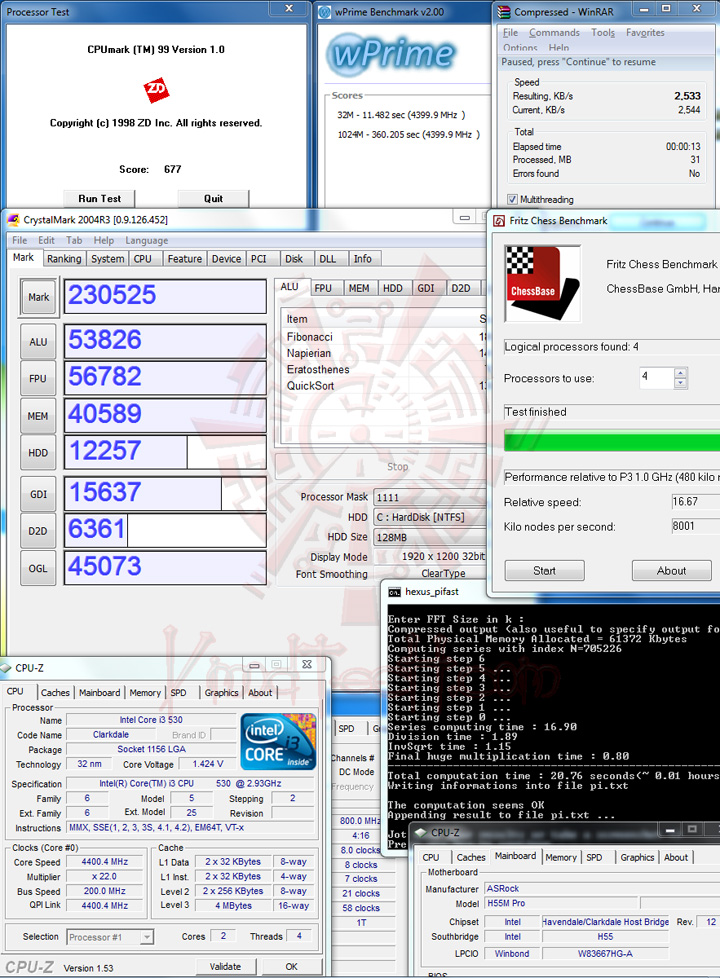
Task: Open the Tools menu in WinRAR
Action: [603, 32]
